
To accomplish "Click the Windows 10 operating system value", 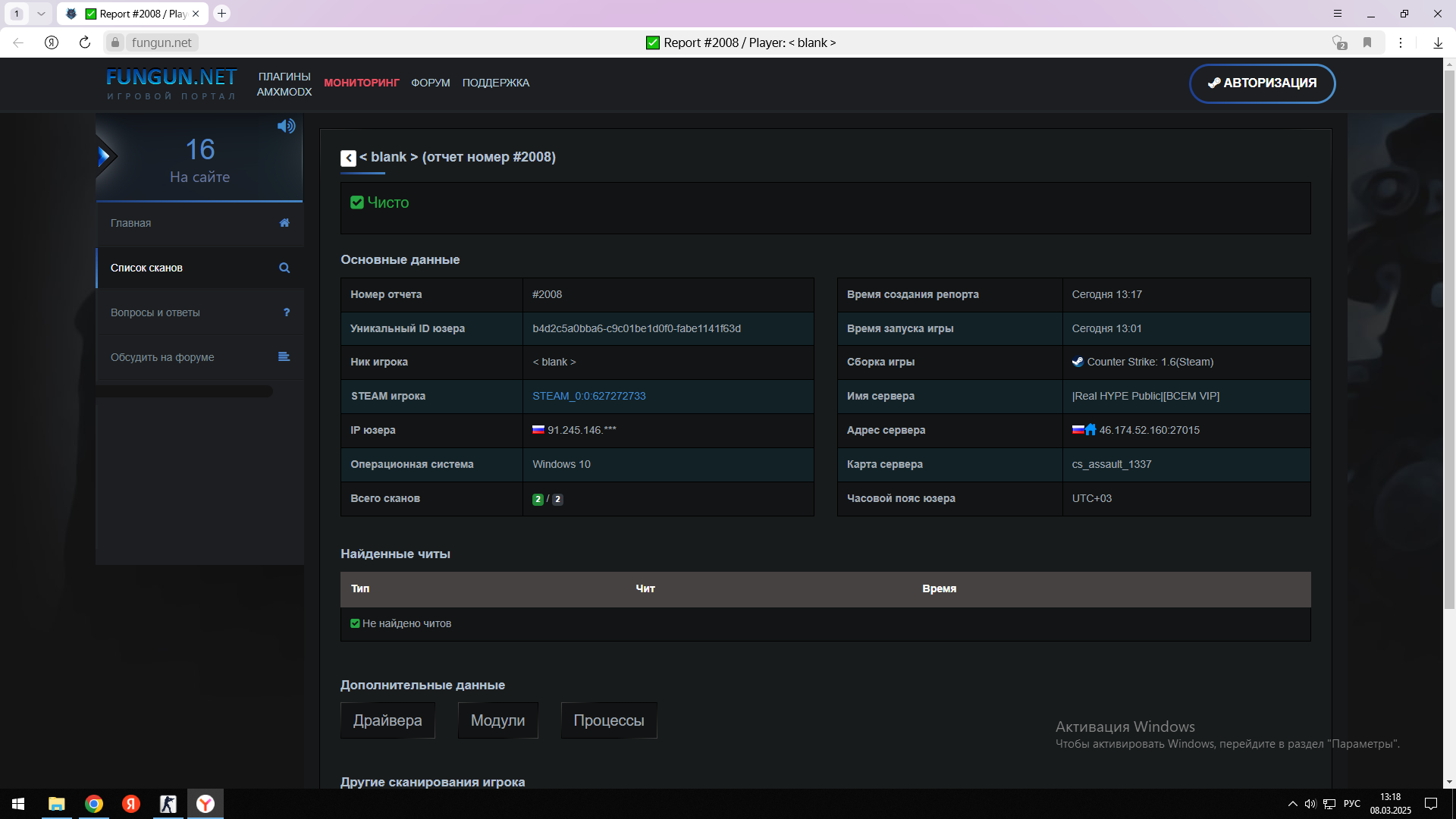I will pyautogui.click(x=561, y=464).
